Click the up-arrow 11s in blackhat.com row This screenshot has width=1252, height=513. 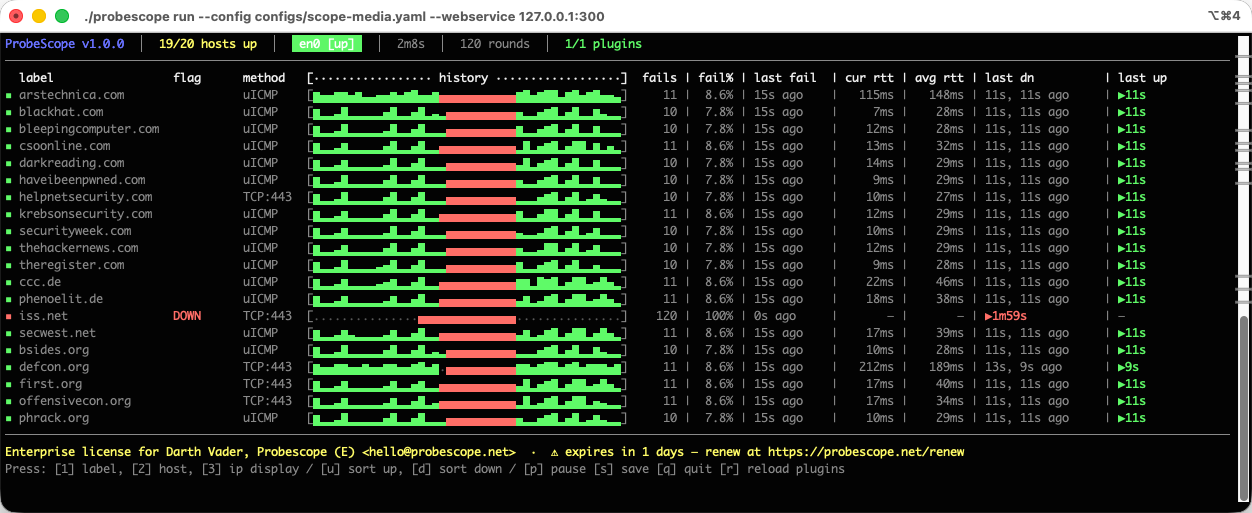click(1132, 112)
